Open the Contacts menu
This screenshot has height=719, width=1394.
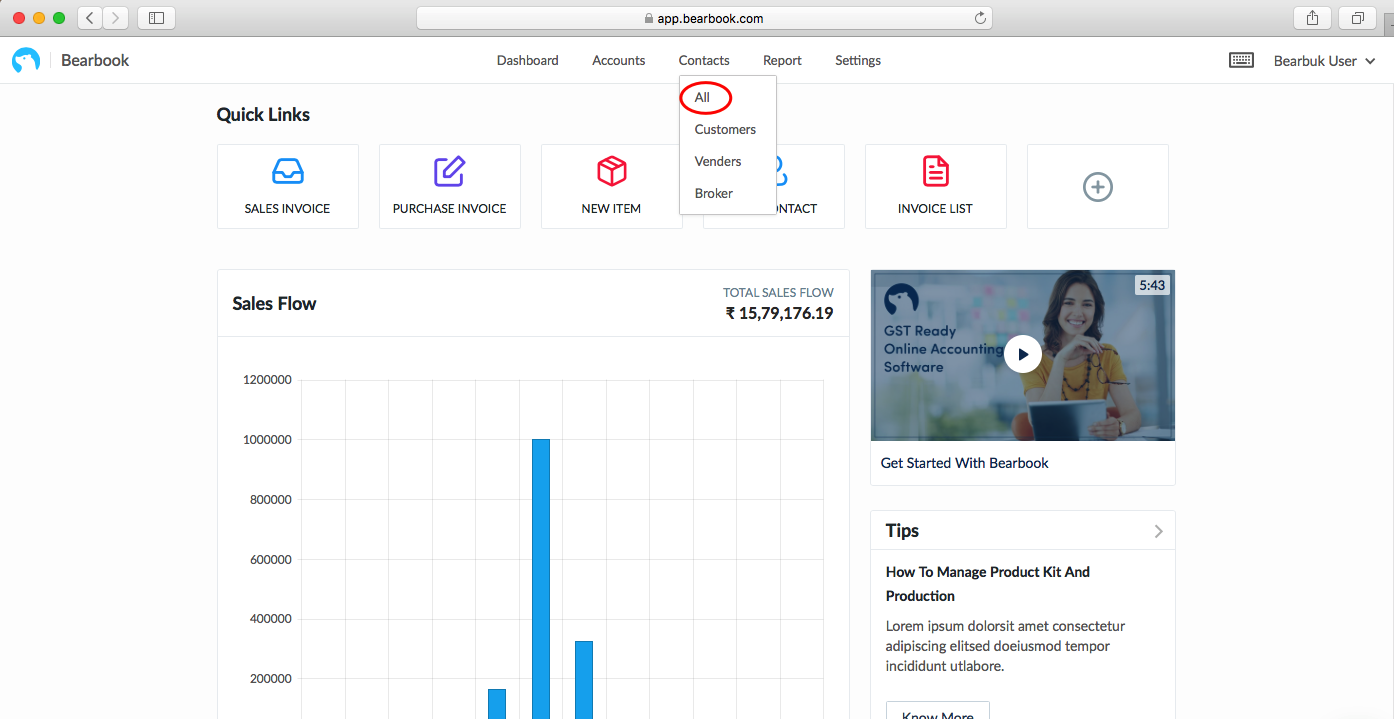coord(704,60)
